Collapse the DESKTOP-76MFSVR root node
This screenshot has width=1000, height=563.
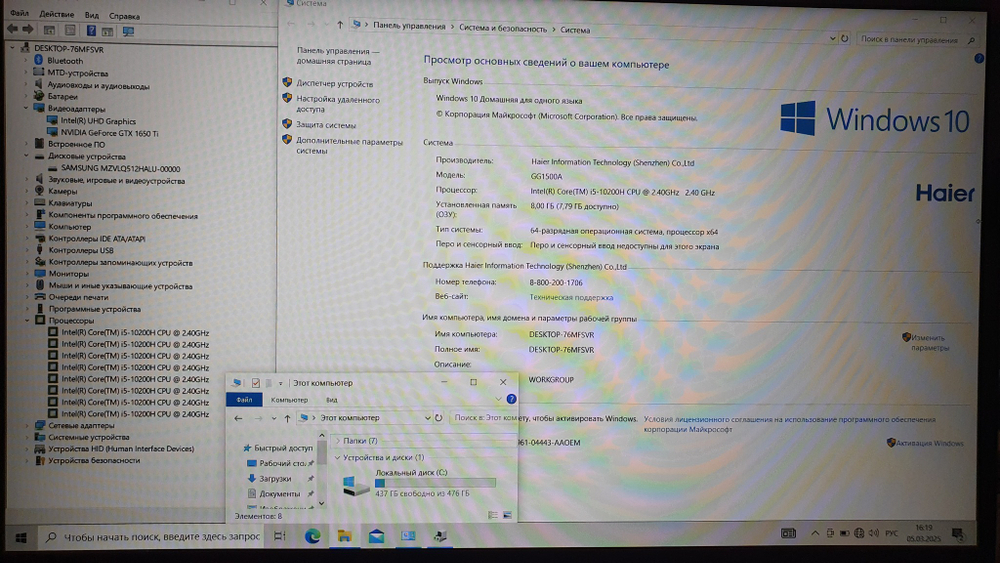tap(12, 48)
